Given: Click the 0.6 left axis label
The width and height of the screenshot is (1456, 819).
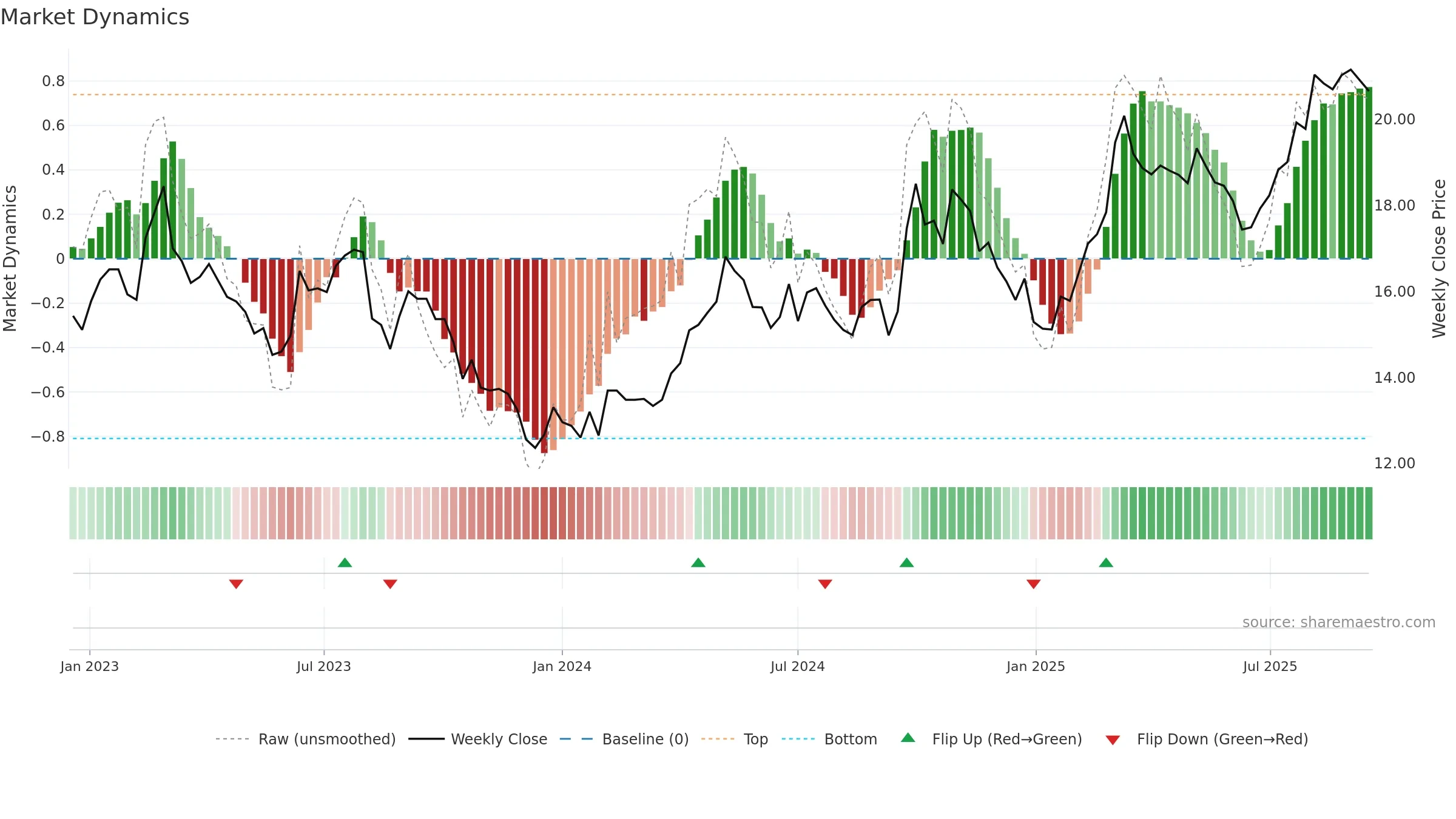Looking at the screenshot, I should click(53, 126).
